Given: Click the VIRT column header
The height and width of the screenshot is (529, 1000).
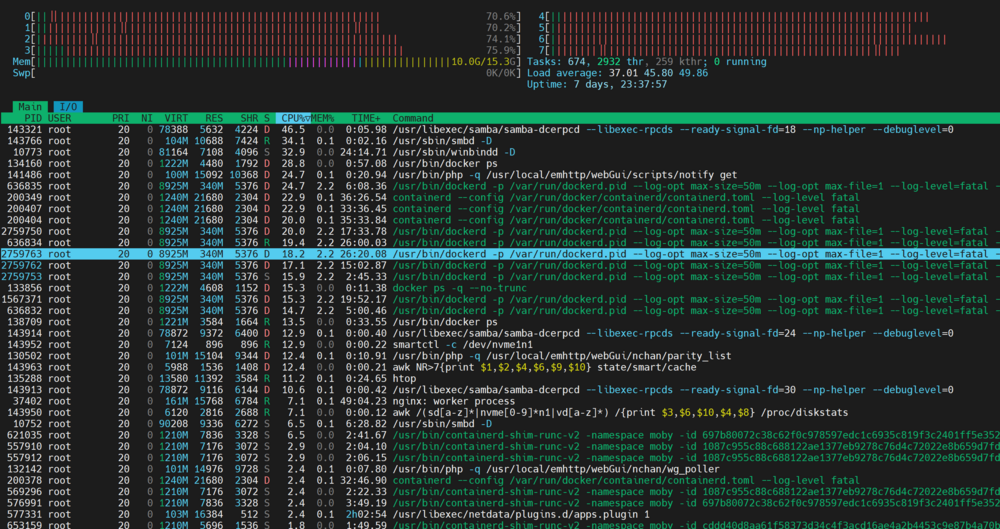Looking at the screenshot, I should [176, 118].
